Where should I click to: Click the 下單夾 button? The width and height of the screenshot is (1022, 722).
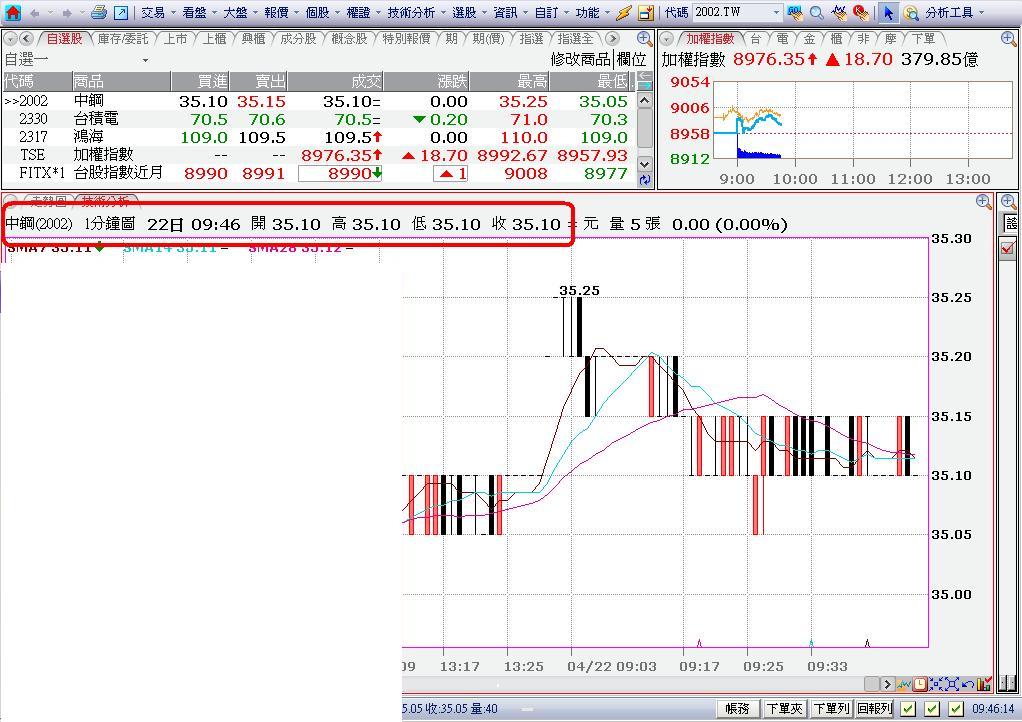click(x=785, y=708)
